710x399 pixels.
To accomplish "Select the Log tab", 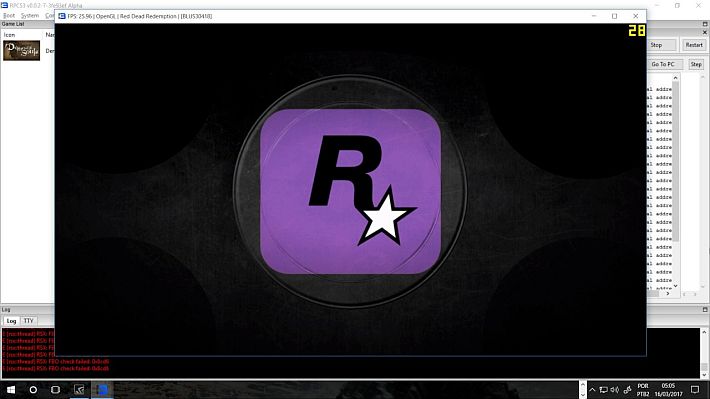I will (x=11, y=321).
